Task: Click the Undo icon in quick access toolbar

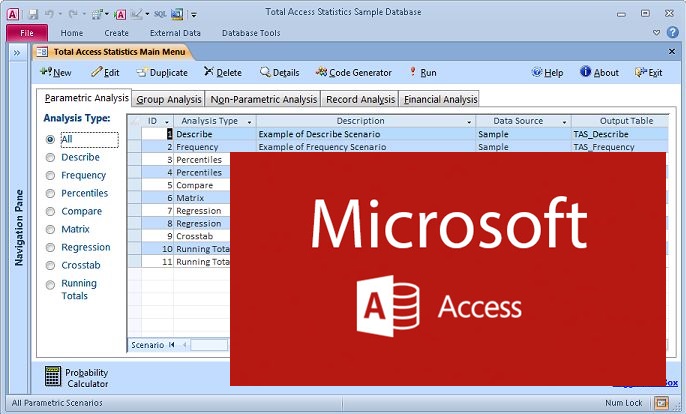Action: point(49,14)
